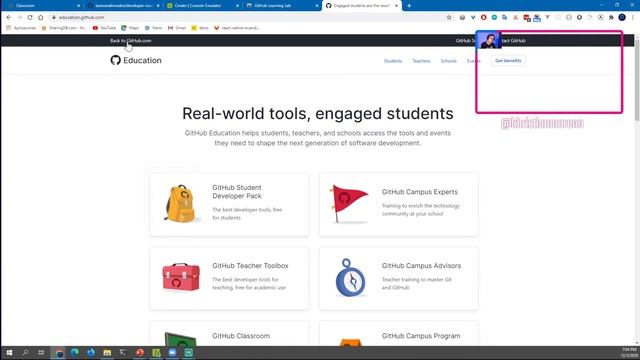
Task: Switch to Chrome in the taskbar
Action: [58, 352]
